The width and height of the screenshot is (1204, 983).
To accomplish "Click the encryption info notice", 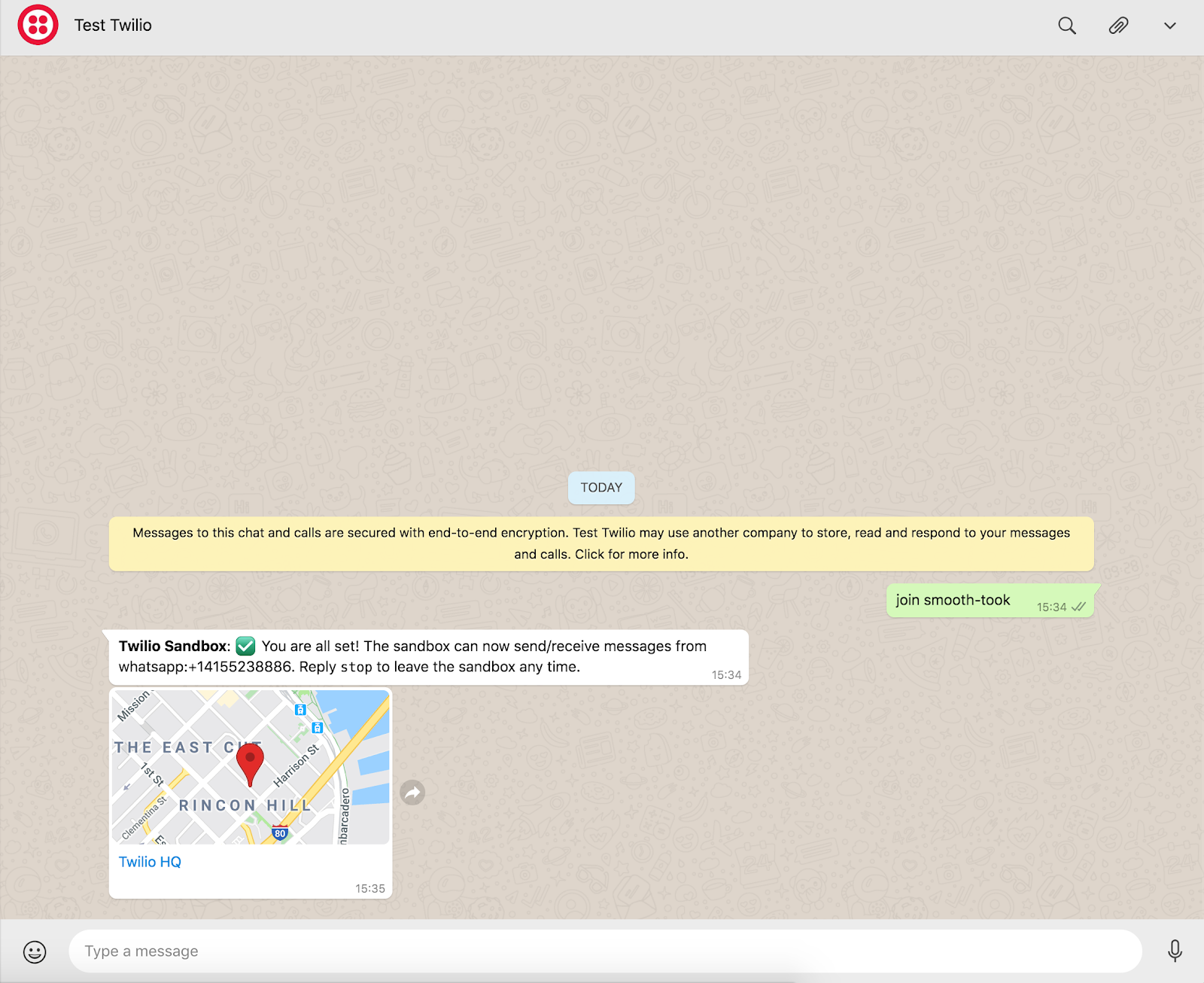I will (601, 543).
